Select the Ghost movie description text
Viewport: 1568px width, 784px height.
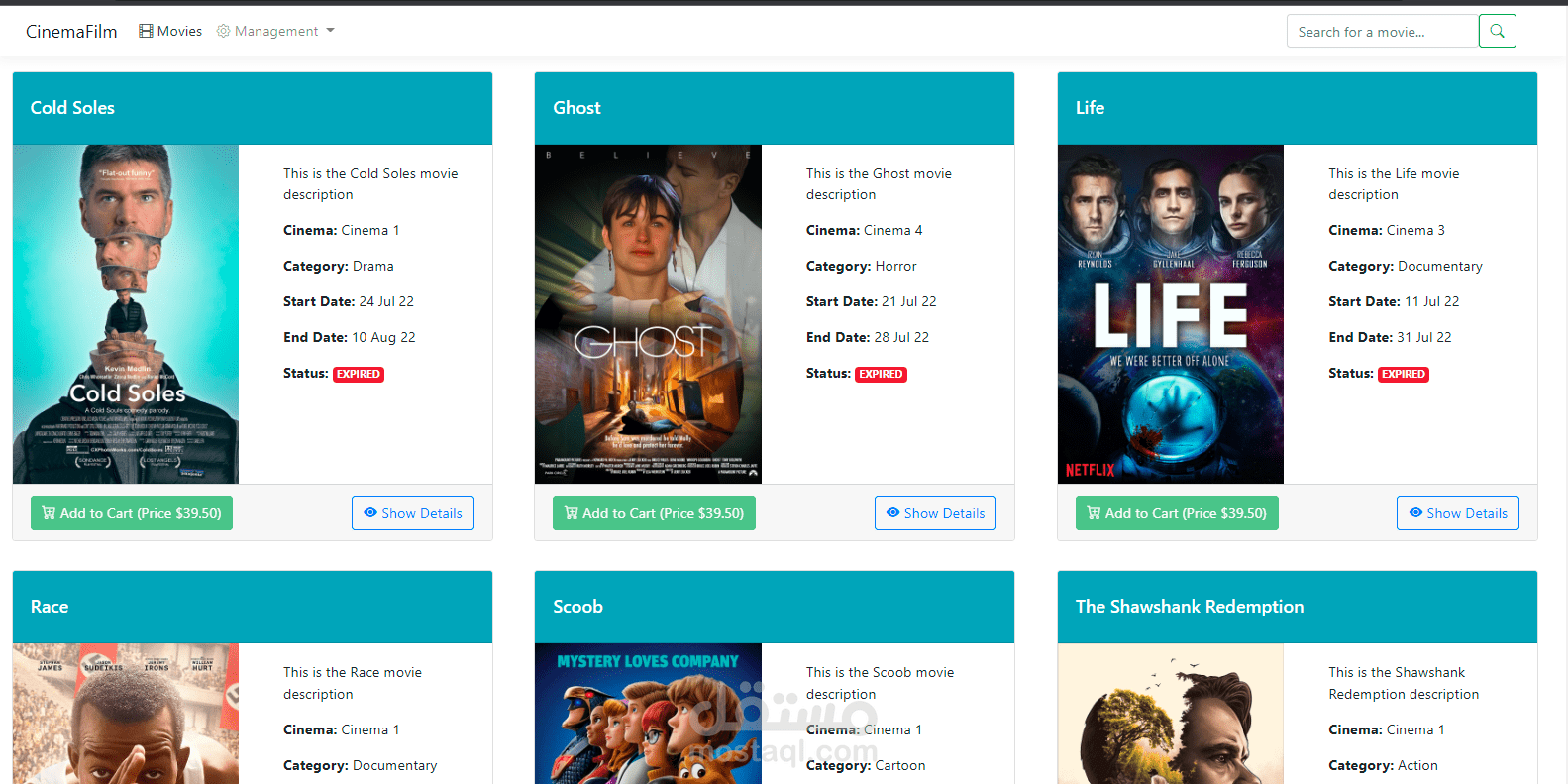point(879,184)
